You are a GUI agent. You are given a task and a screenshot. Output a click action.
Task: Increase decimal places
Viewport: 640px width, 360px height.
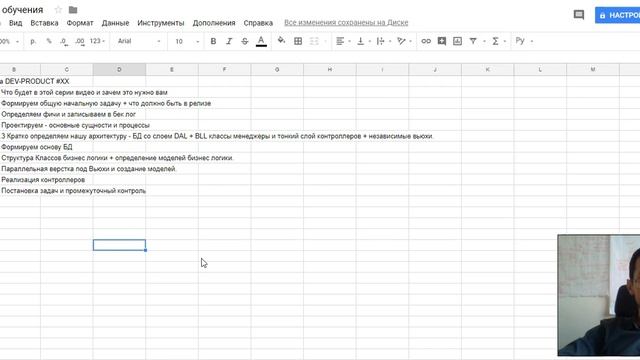pos(80,41)
